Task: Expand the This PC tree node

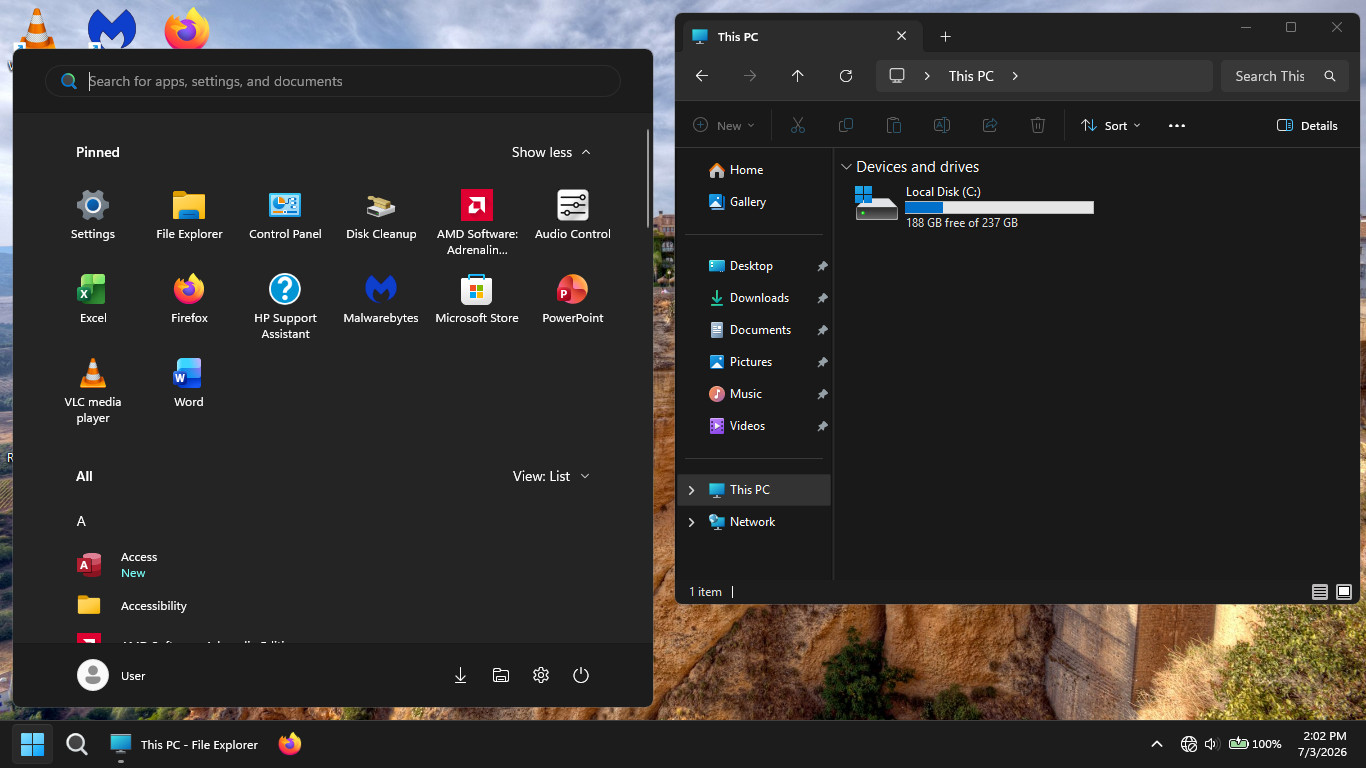Action: (691, 490)
